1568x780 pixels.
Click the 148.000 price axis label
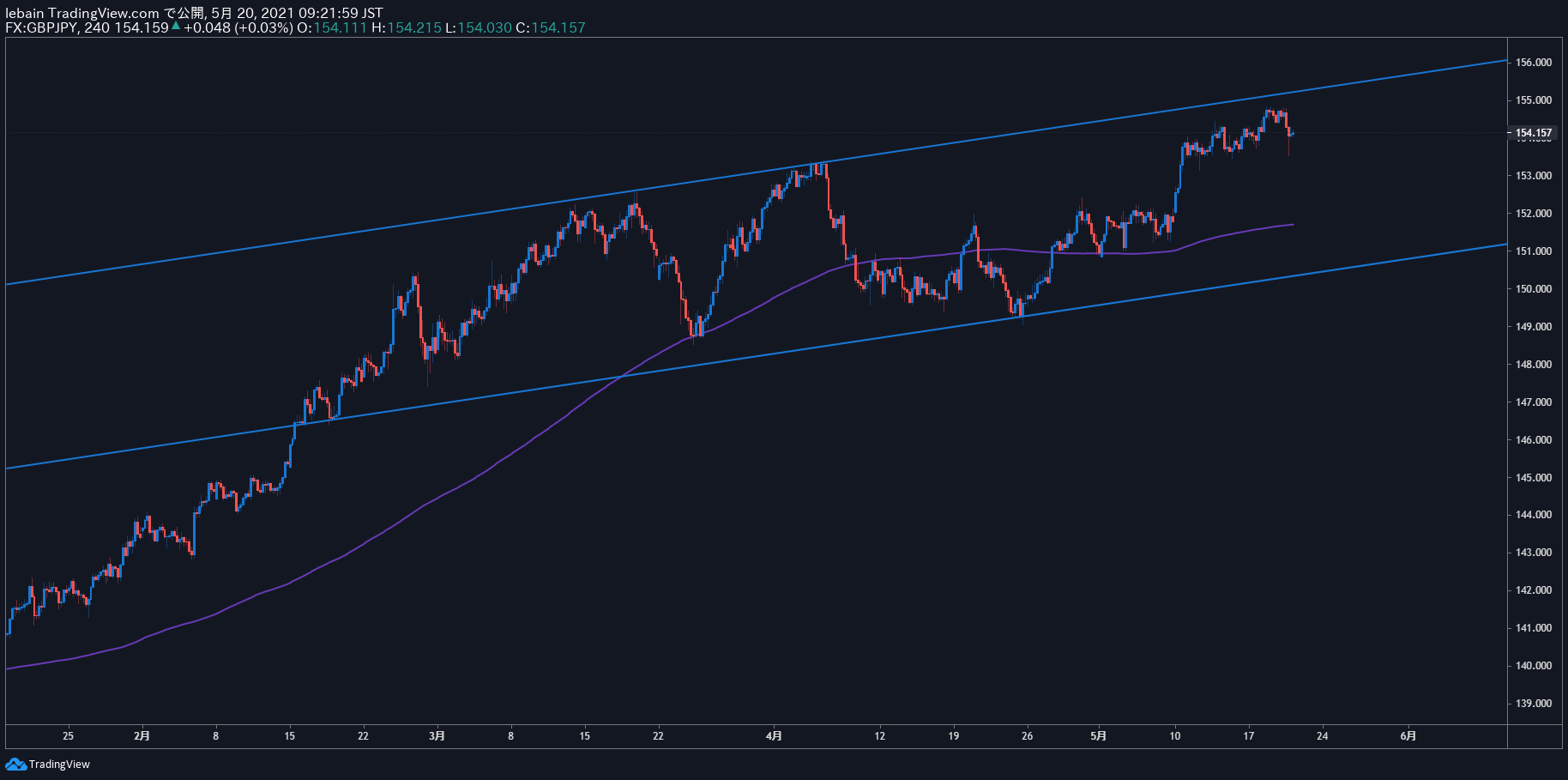[x=1534, y=365]
